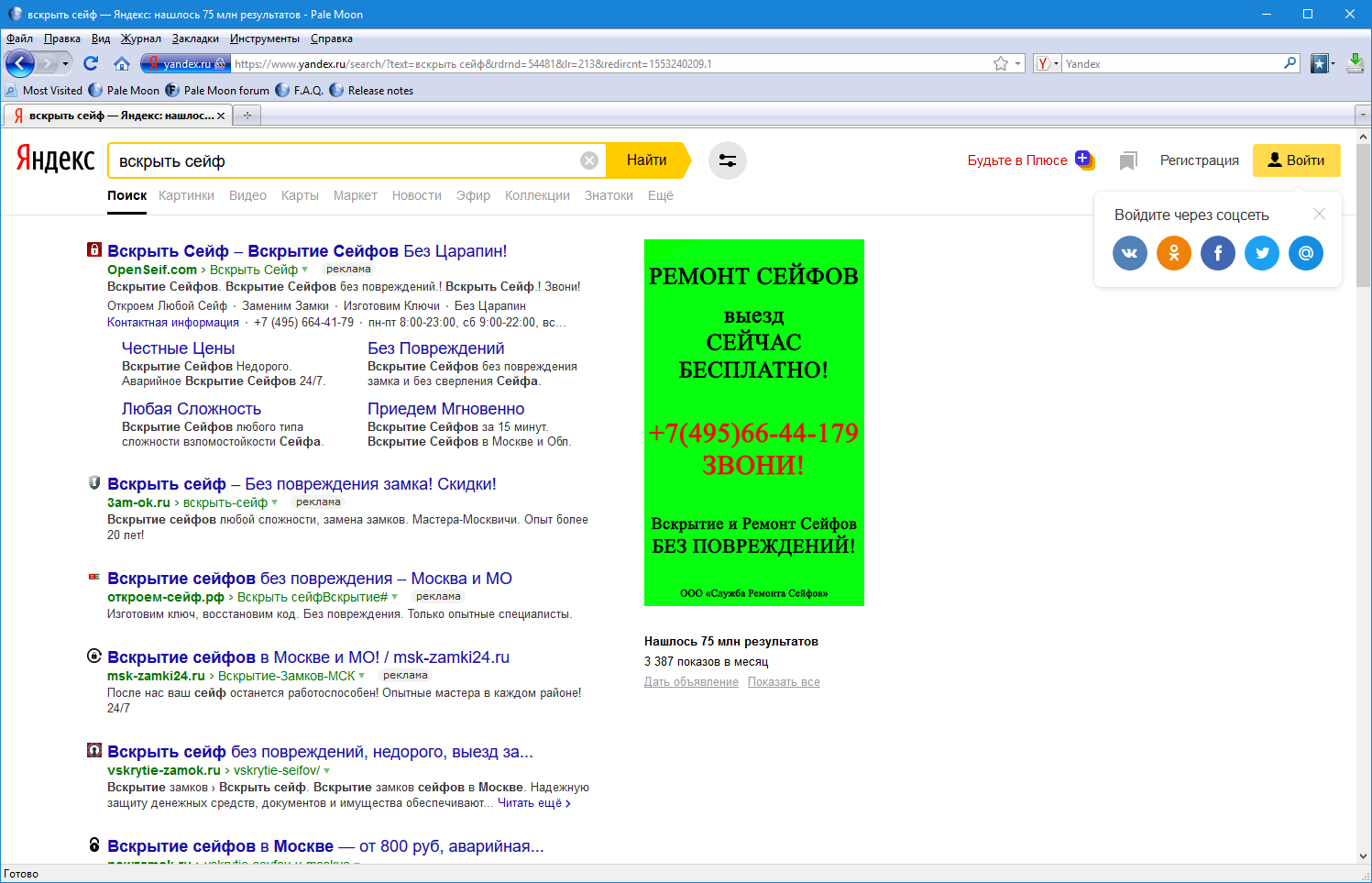Open the bookmarks toolbar button icon
The height and width of the screenshot is (883, 1372).
(1320, 63)
